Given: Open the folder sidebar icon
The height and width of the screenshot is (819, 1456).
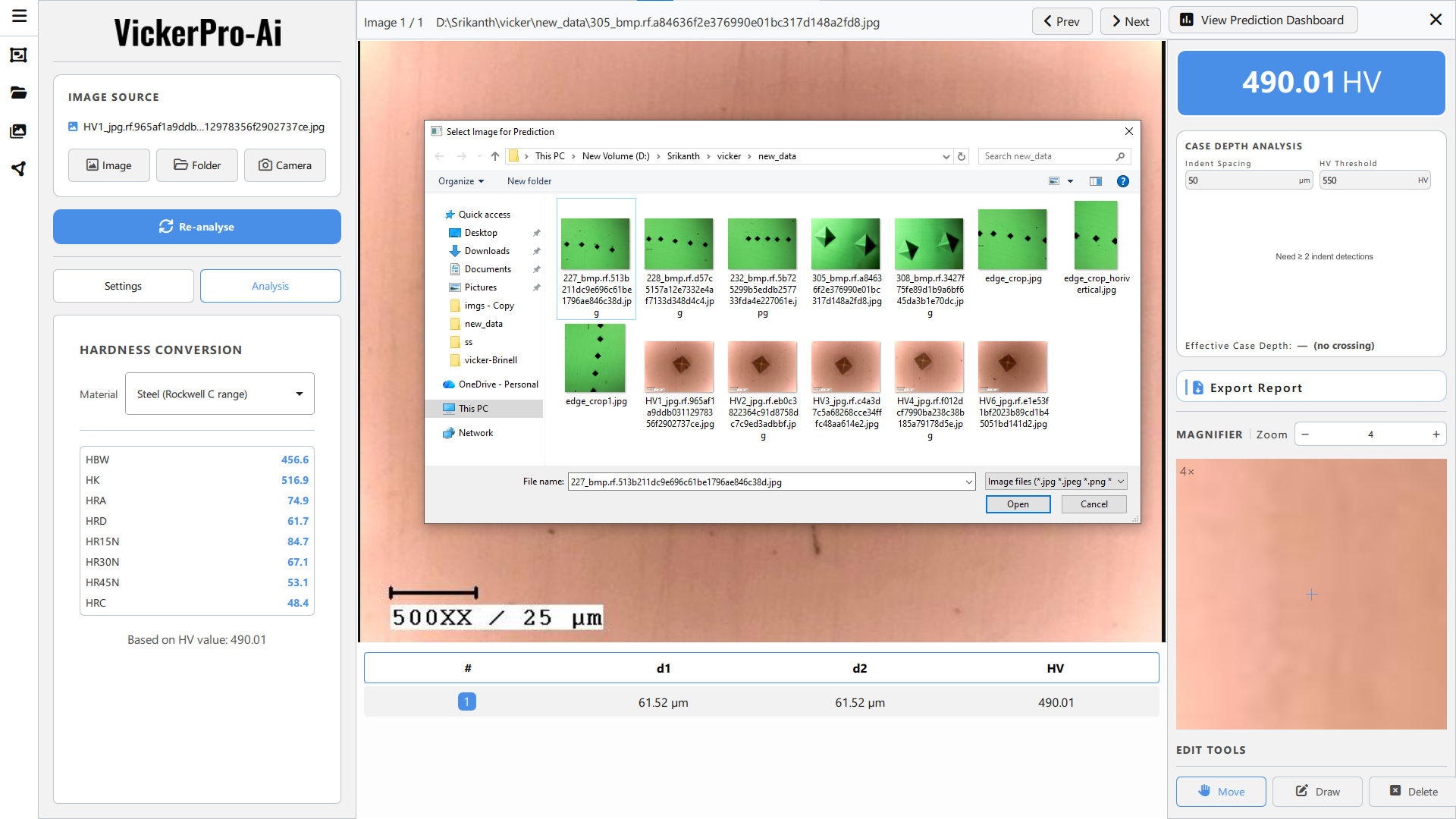Looking at the screenshot, I should pyautogui.click(x=19, y=93).
